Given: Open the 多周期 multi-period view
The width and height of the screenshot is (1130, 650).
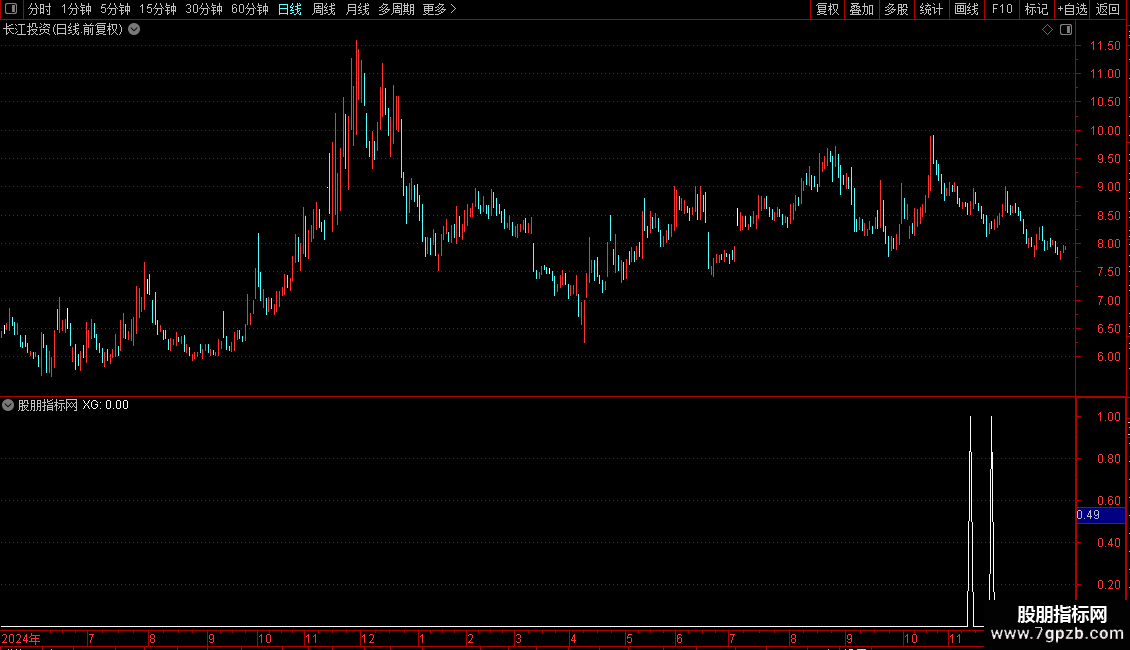Looking at the screenshot, I should (x=396, y=9).
